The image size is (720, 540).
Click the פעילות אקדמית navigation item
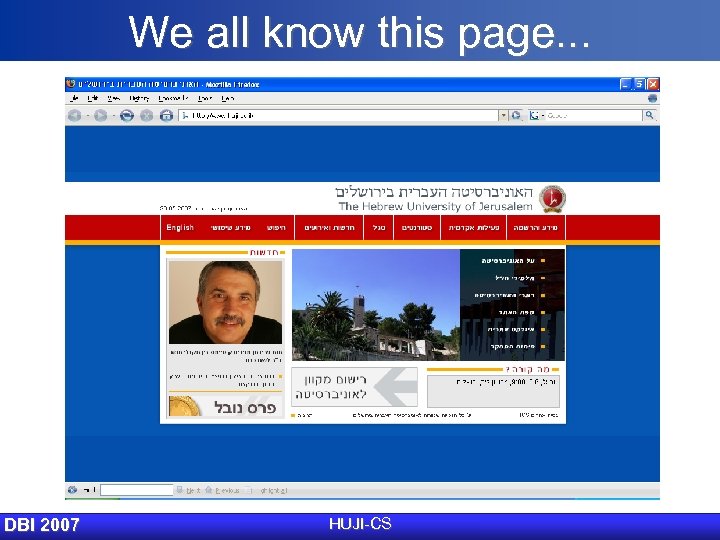(x=474, y=228)
